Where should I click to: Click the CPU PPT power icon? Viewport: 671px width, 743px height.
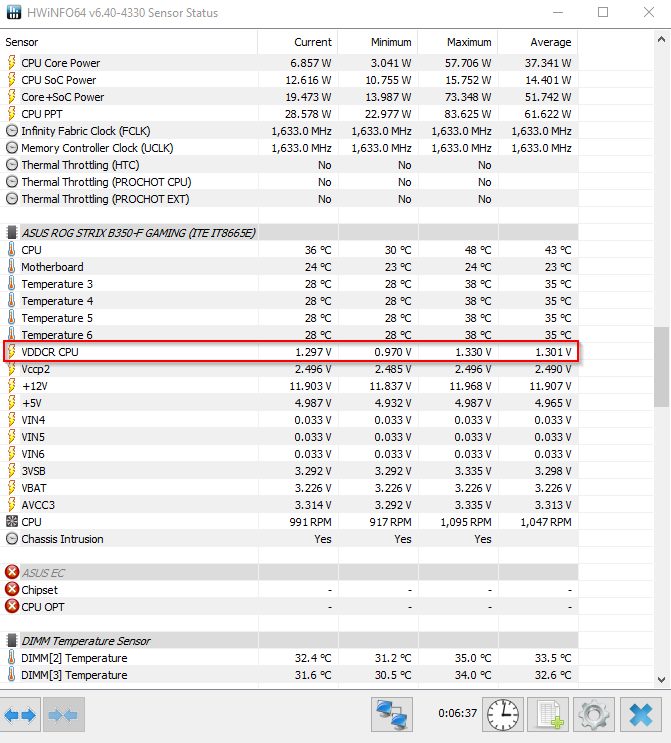click(x=11, y=114)
